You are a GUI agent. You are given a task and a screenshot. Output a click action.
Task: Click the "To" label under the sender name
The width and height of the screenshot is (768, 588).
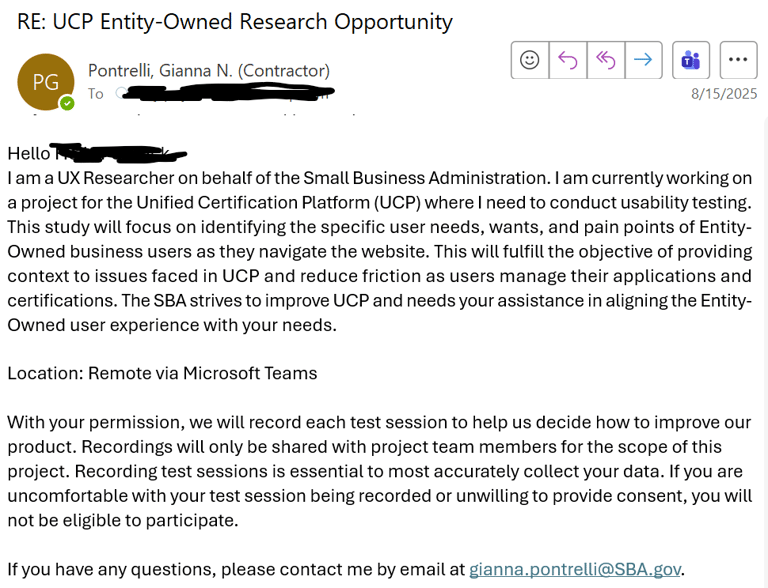point(95,94)
